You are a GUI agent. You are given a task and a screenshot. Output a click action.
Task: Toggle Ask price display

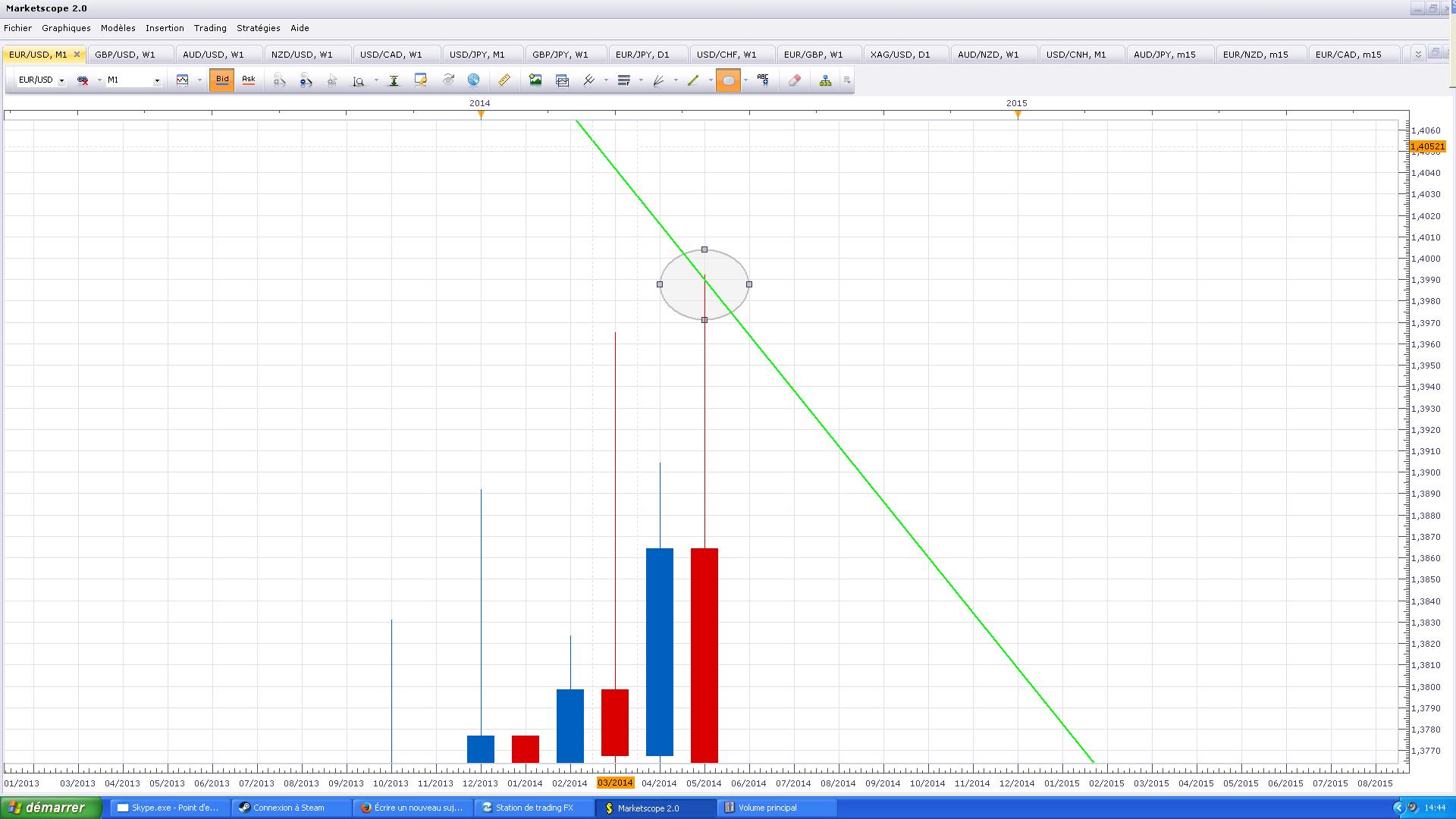coord(248,80)
